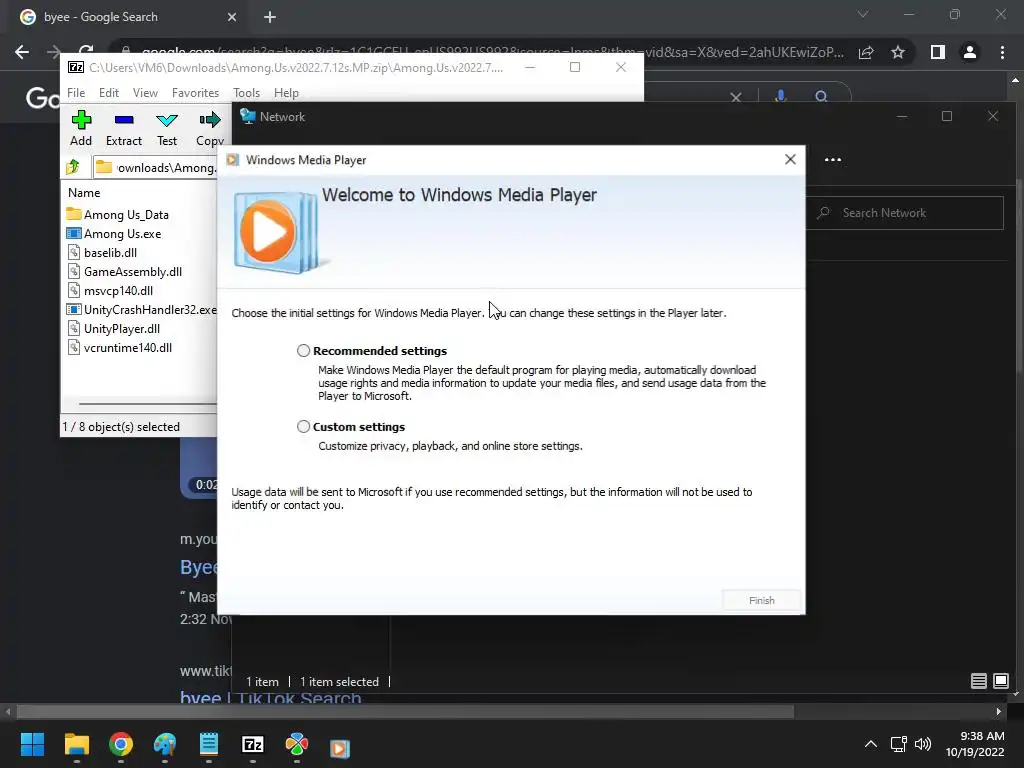The height and width of the screenshot is (768, 1024).
Task: Open File Explorer from the taskbar
Action: [x=77, y=744]
